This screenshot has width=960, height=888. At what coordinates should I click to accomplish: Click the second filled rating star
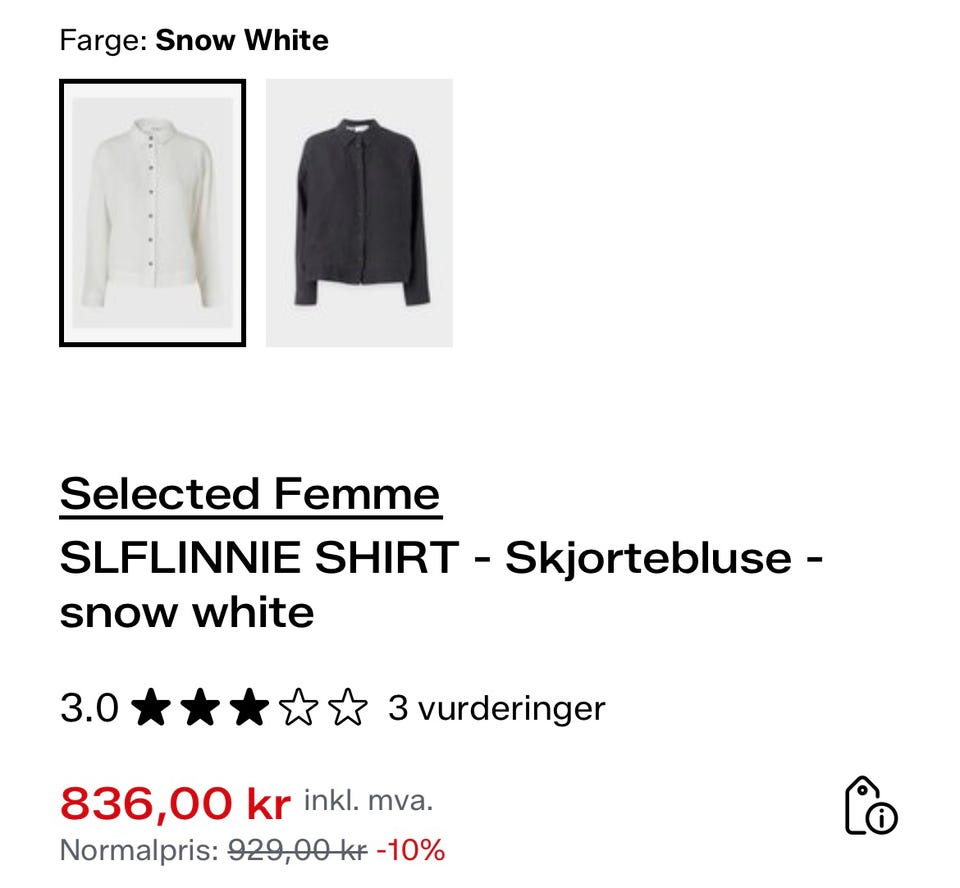[x=199, y=708]
